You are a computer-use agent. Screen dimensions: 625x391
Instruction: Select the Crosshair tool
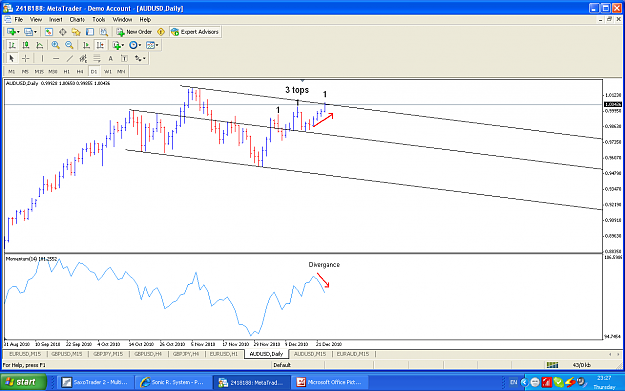pyautogui.click(x=26, y=59)
